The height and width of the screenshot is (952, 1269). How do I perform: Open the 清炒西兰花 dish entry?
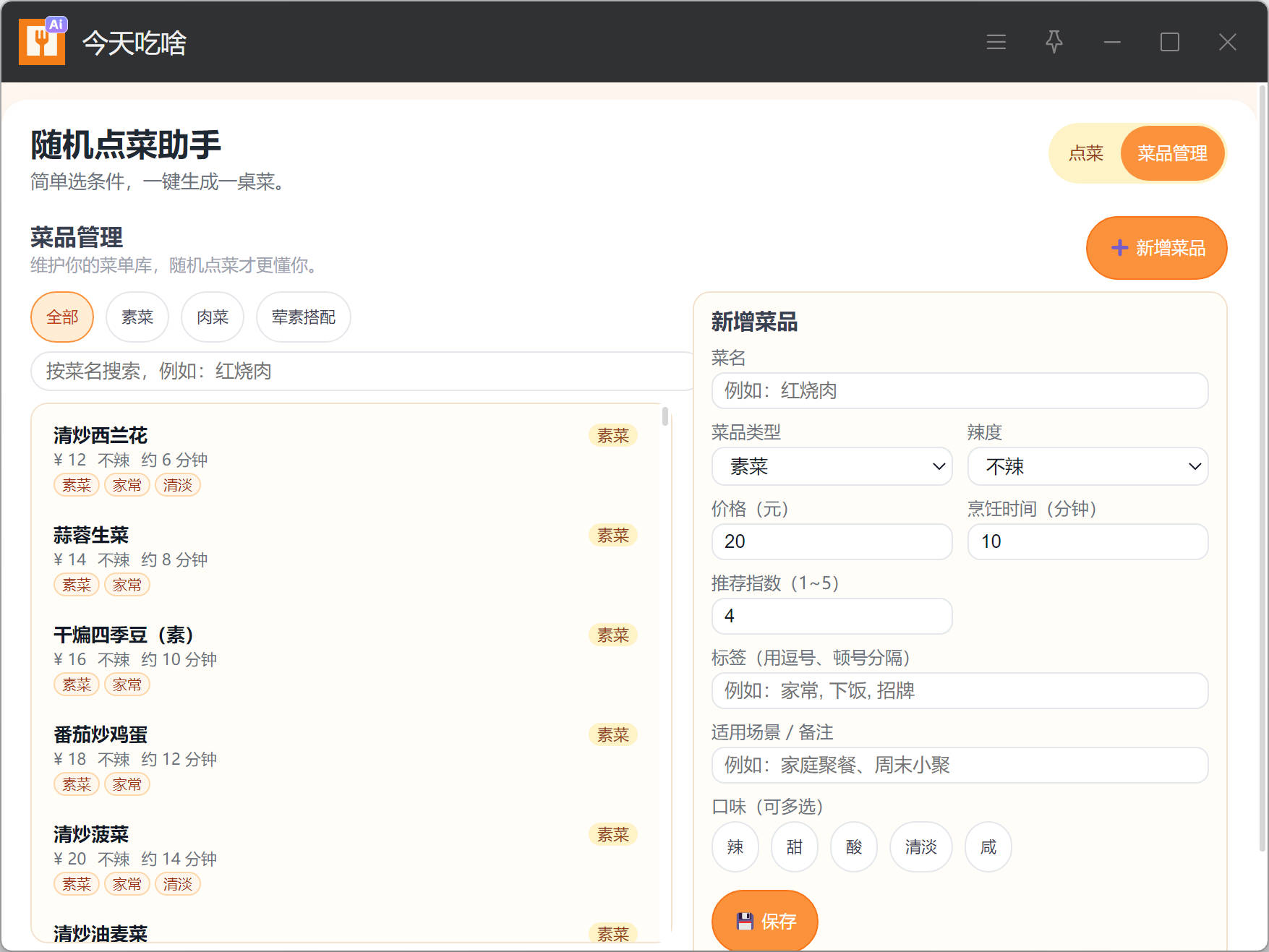pyautogui.click(x=101, y=435)
